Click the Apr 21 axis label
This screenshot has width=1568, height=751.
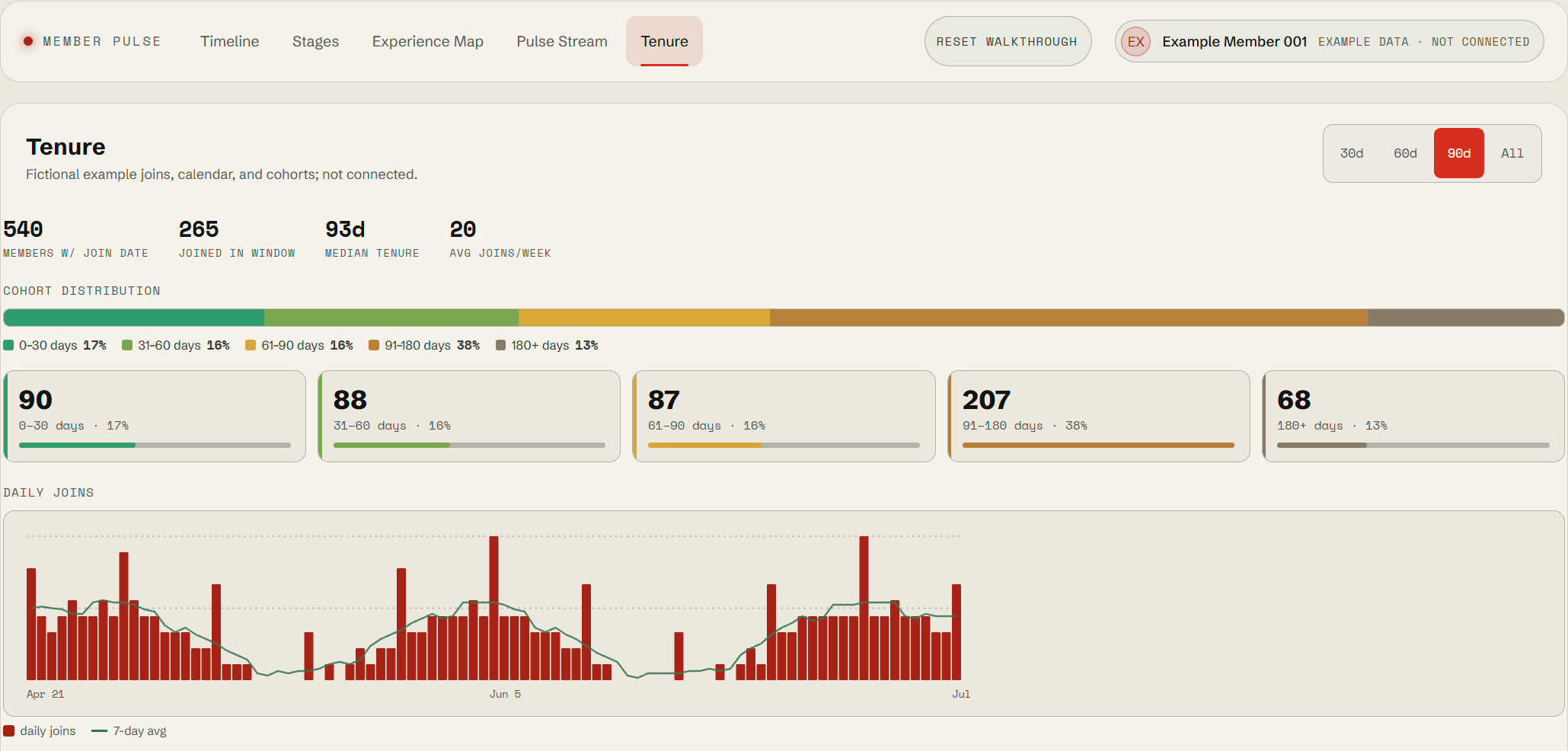45,694
